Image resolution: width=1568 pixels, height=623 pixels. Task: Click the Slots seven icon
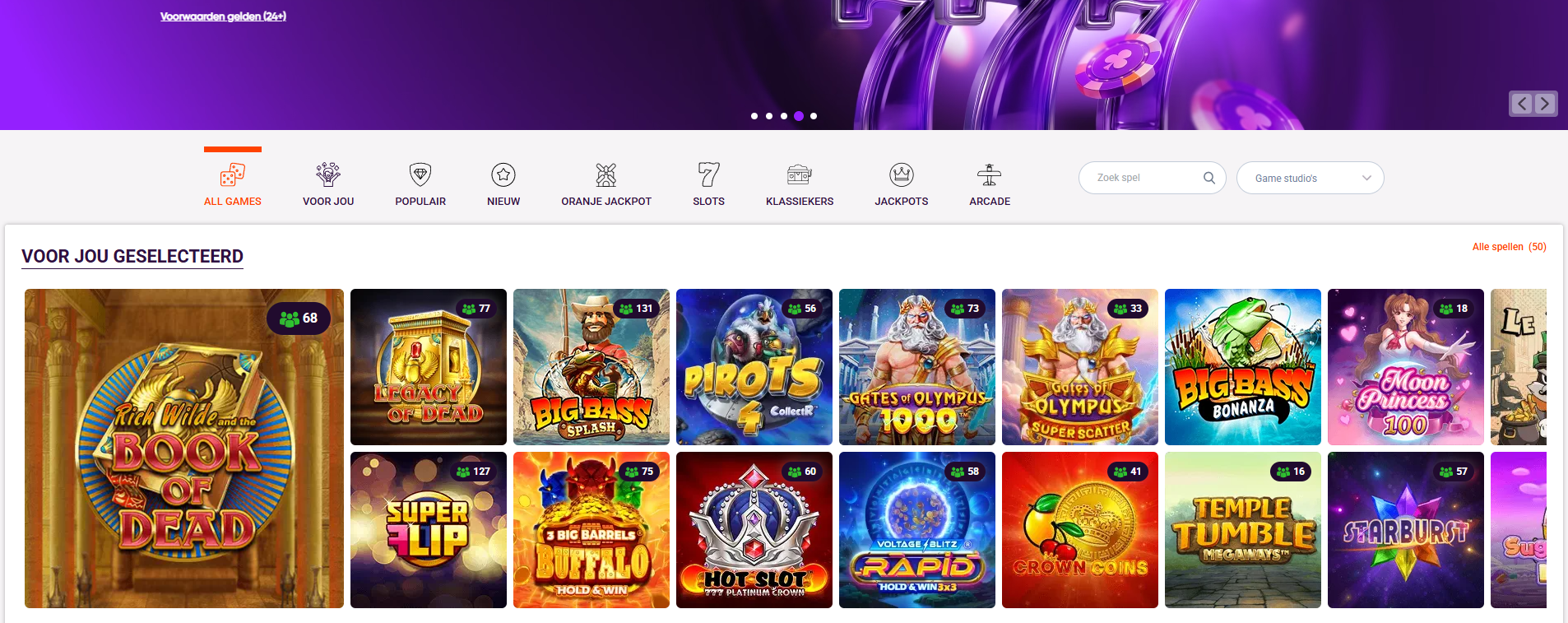click(x=708, y=174)
